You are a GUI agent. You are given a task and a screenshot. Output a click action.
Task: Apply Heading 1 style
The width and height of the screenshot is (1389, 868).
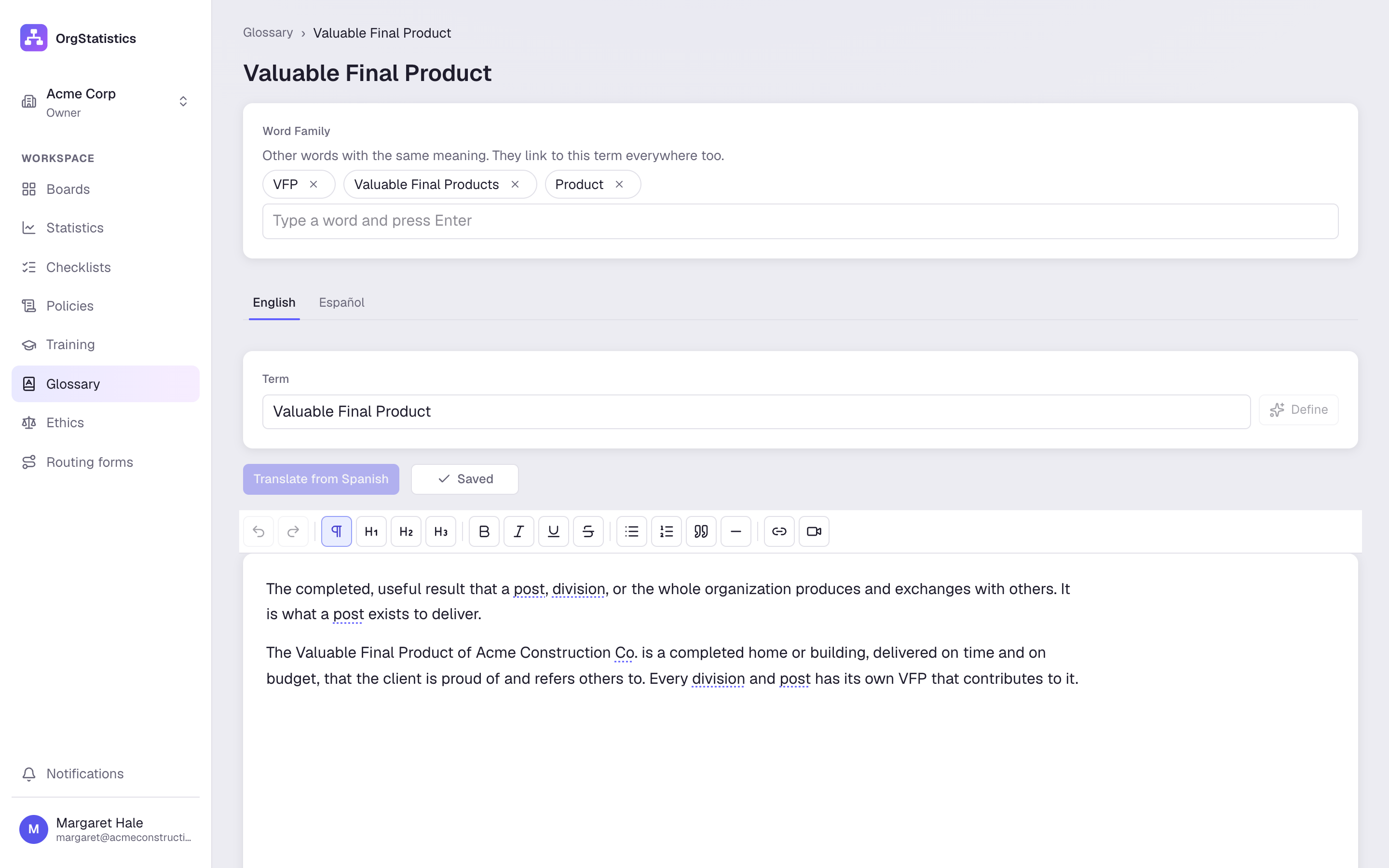[x=371, y=531]
